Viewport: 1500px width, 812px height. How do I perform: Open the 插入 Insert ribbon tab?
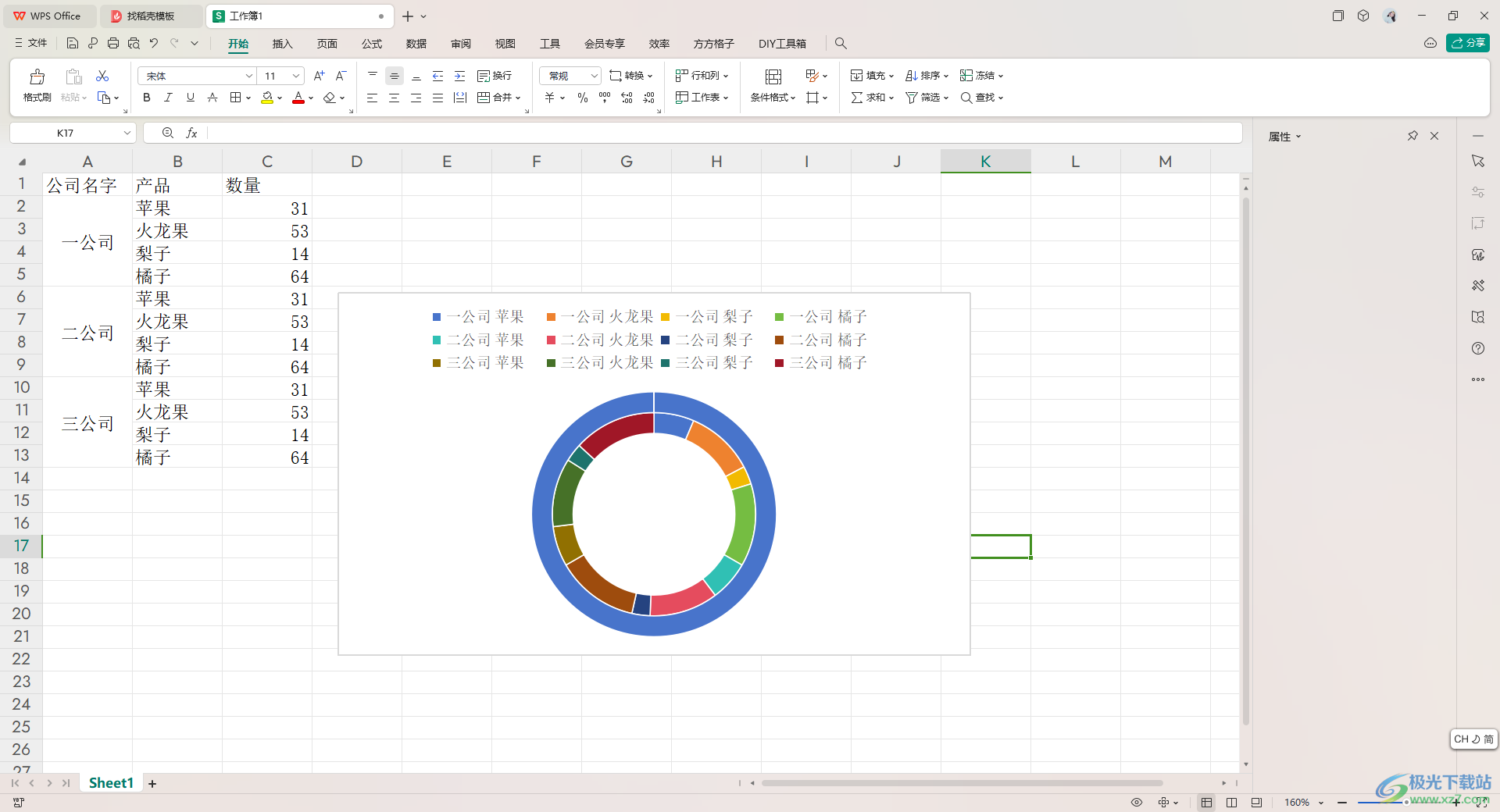click(282, 44)
